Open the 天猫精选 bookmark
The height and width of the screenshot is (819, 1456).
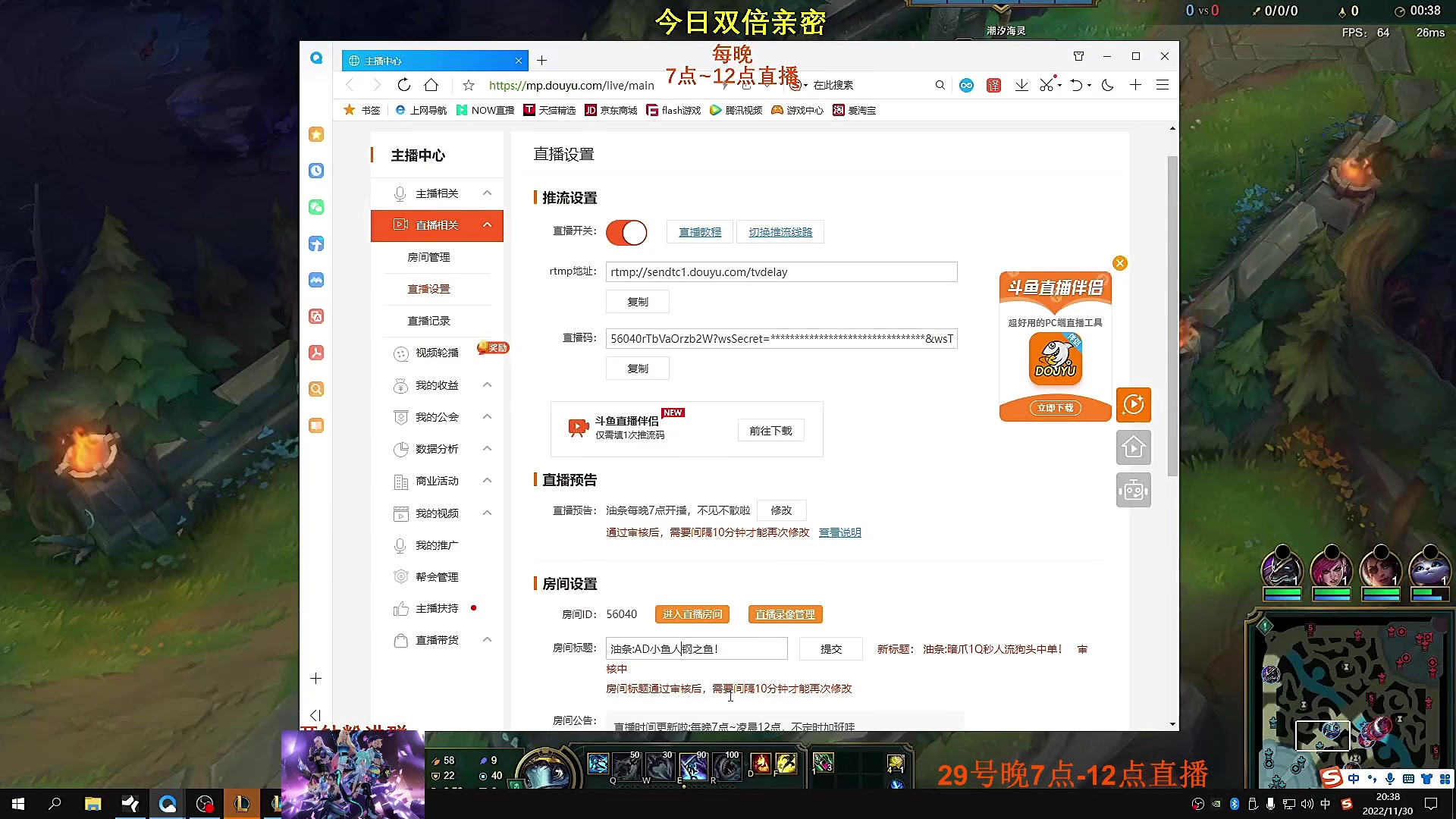(x=550, y=110)
